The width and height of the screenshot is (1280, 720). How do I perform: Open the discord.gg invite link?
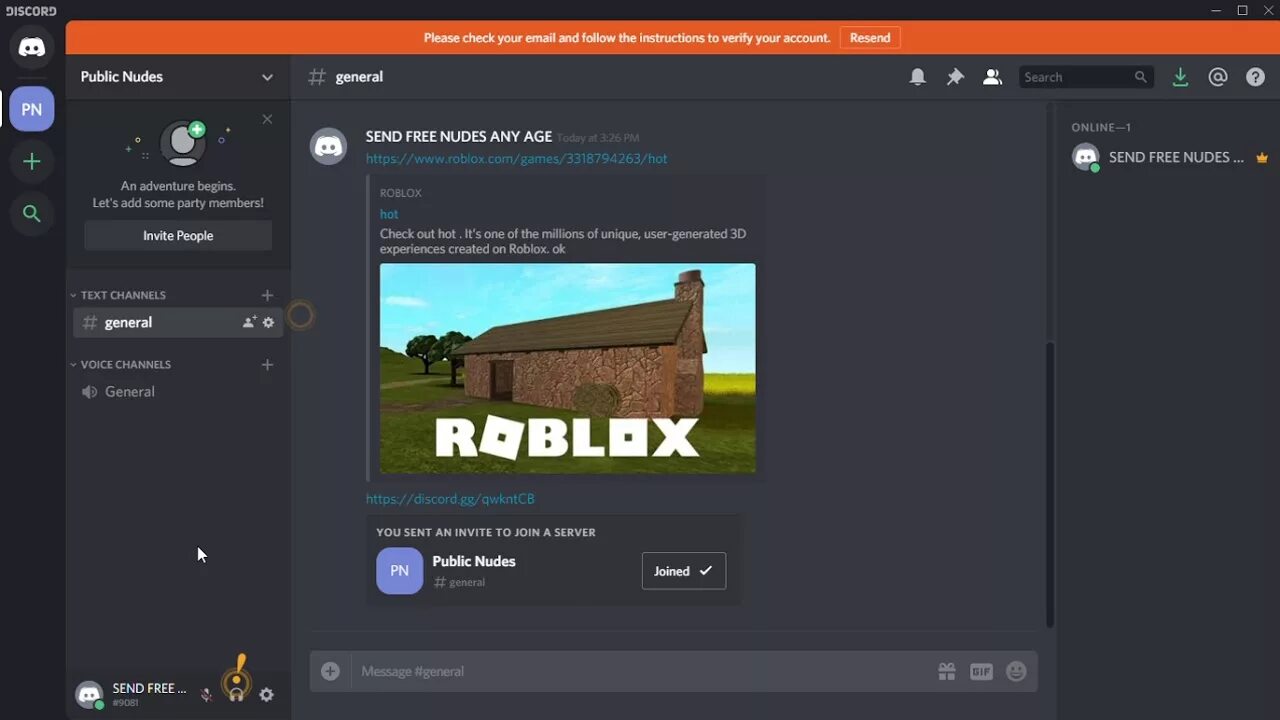point(450,498)
